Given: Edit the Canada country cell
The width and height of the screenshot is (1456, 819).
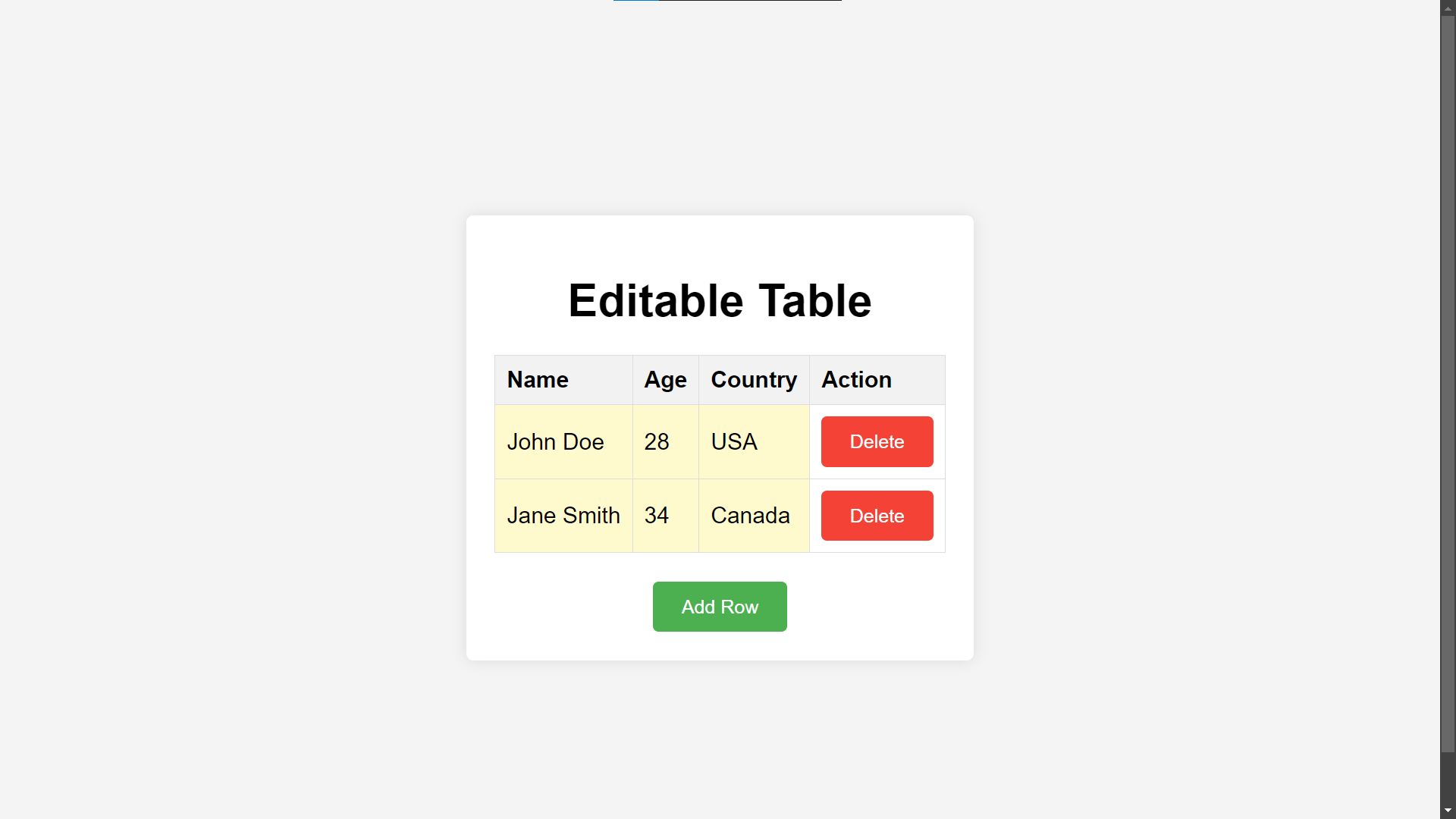Looking at the screenshot, I should 754,516.
